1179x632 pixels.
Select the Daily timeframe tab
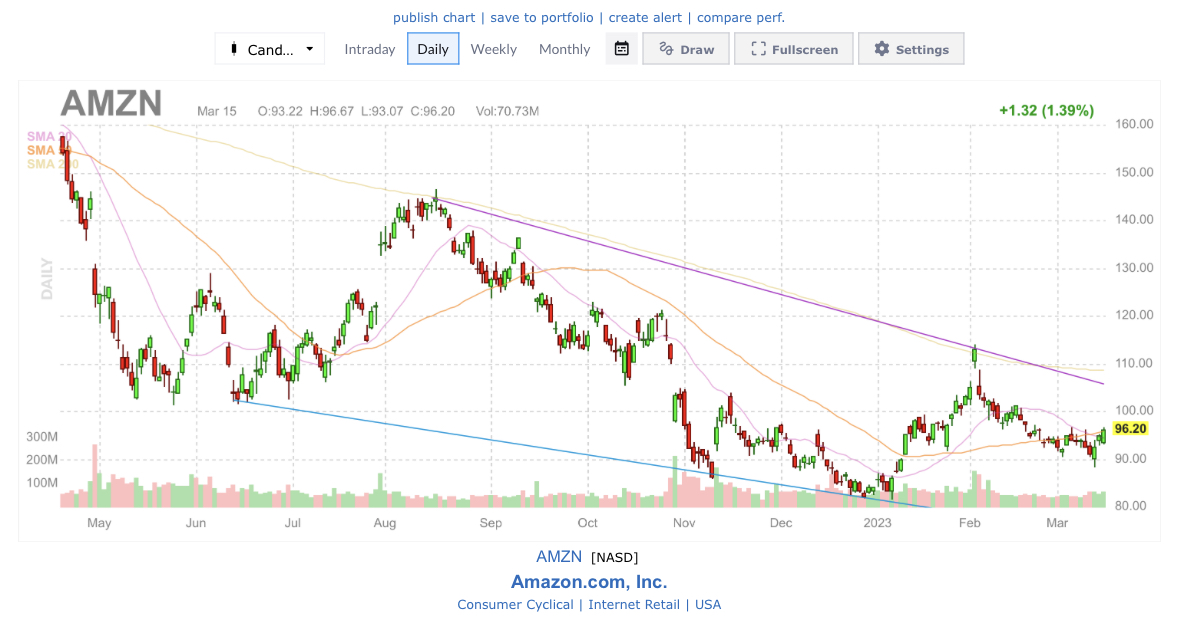pyautogui.click(x=433, y=49)
